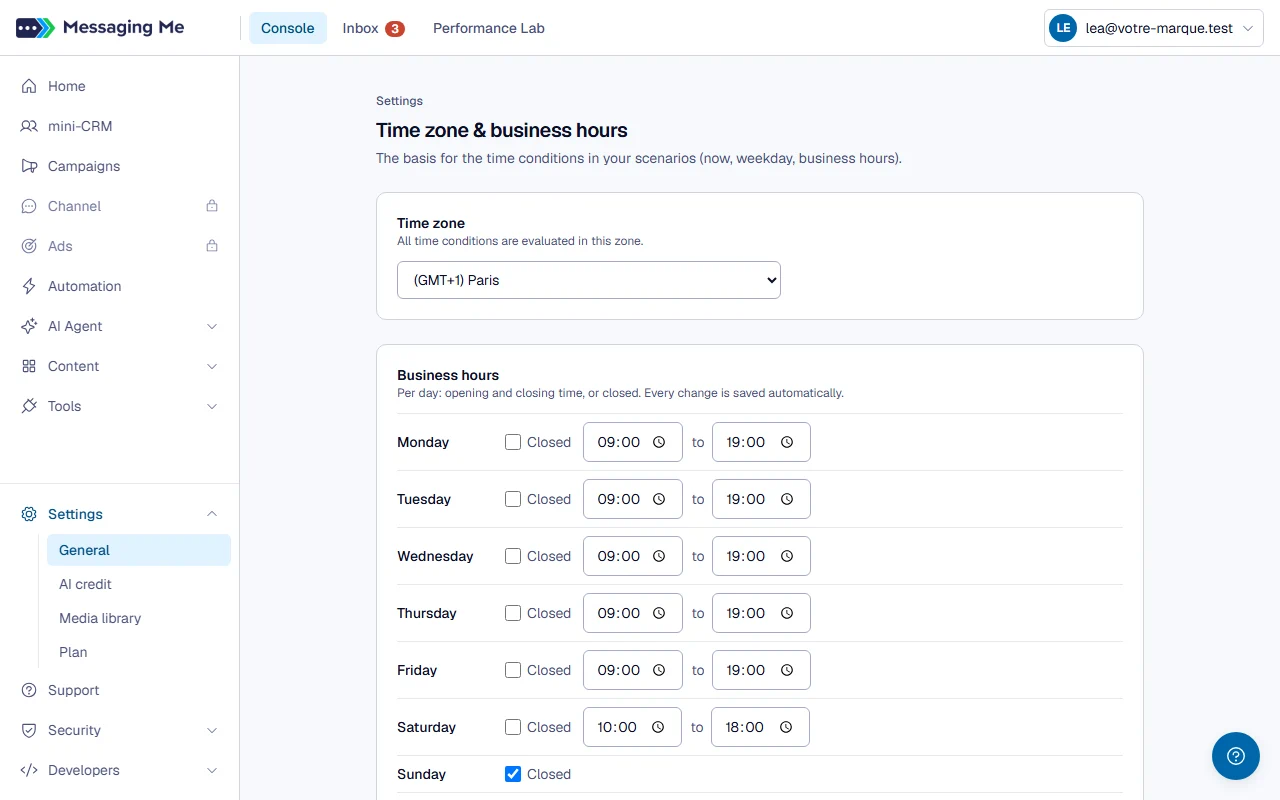Click the clock icon in Saturday closing time

tap(786, 727)
